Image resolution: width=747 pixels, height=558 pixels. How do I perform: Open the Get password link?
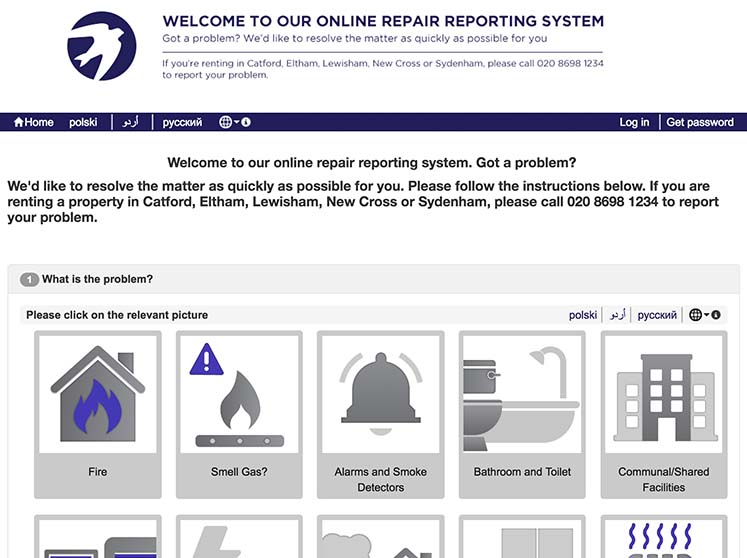click(700, 122)
